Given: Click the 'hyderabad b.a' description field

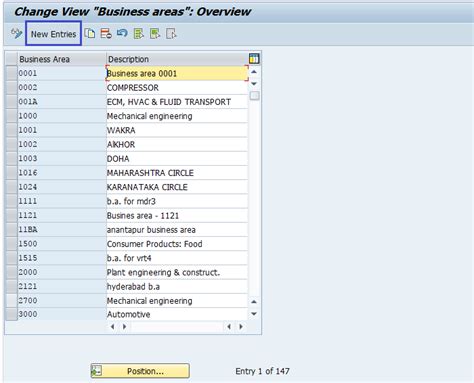Looking at the screenshot, I should [x=177, y=286].
